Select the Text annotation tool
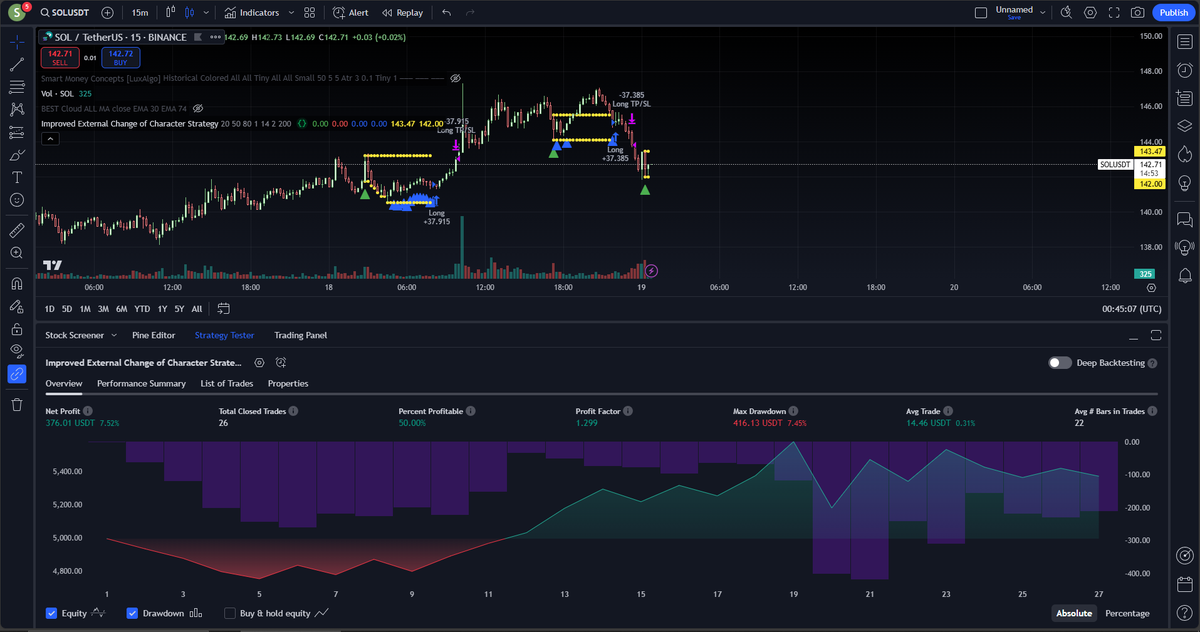The image size is (1200, 632). click(x=17, y=177)
